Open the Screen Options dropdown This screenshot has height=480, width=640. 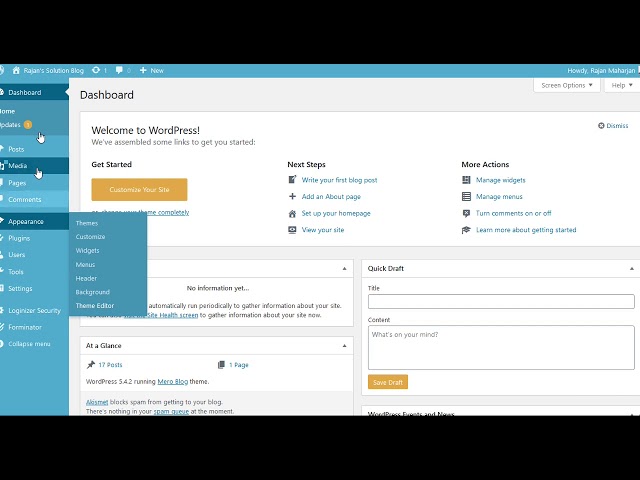click(x=567, y=85)
